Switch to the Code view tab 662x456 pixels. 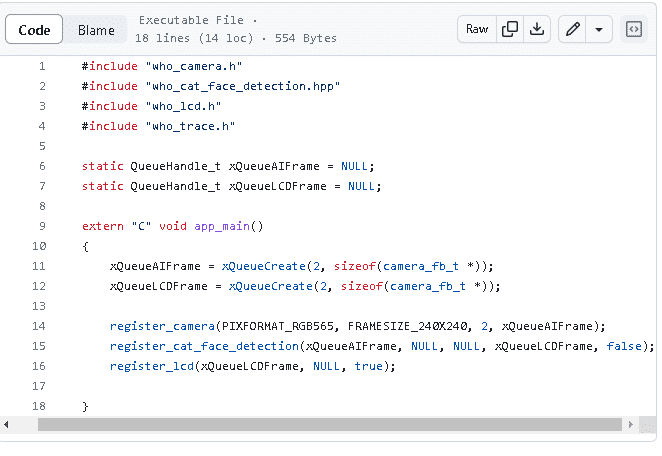click(x=35, y=30)
